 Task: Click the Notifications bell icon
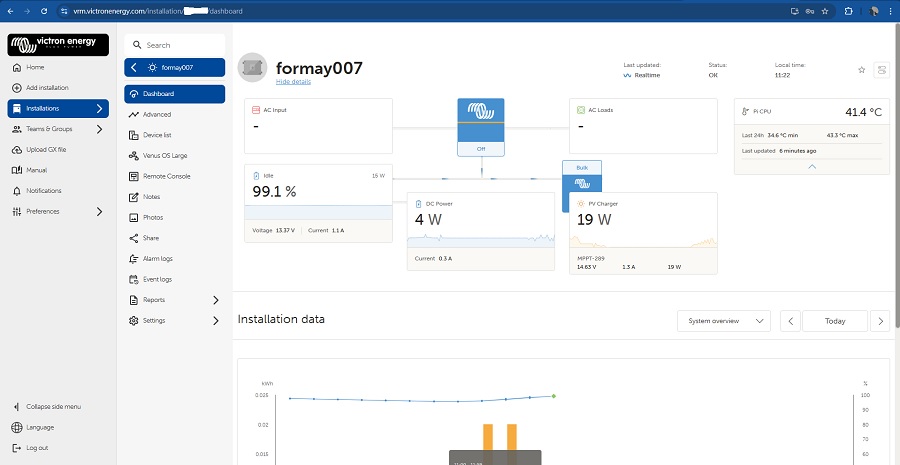coord(16,191)
